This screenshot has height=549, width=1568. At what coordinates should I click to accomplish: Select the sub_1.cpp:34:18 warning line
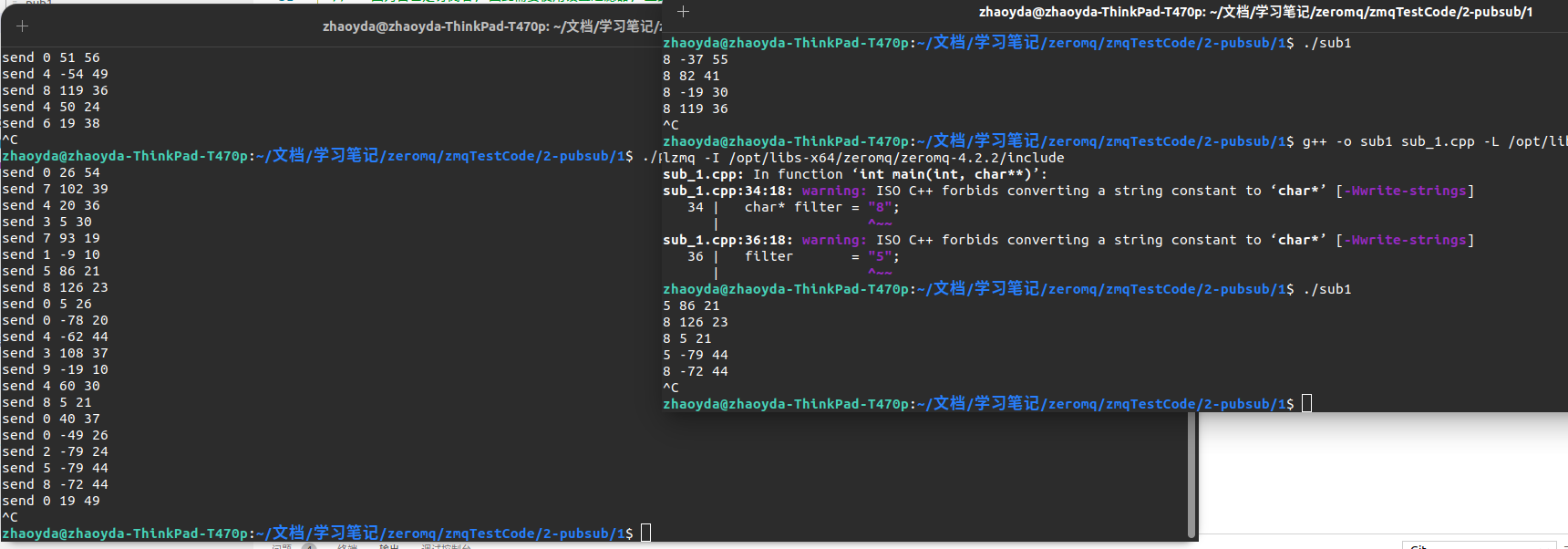(x=1067, y=191)
